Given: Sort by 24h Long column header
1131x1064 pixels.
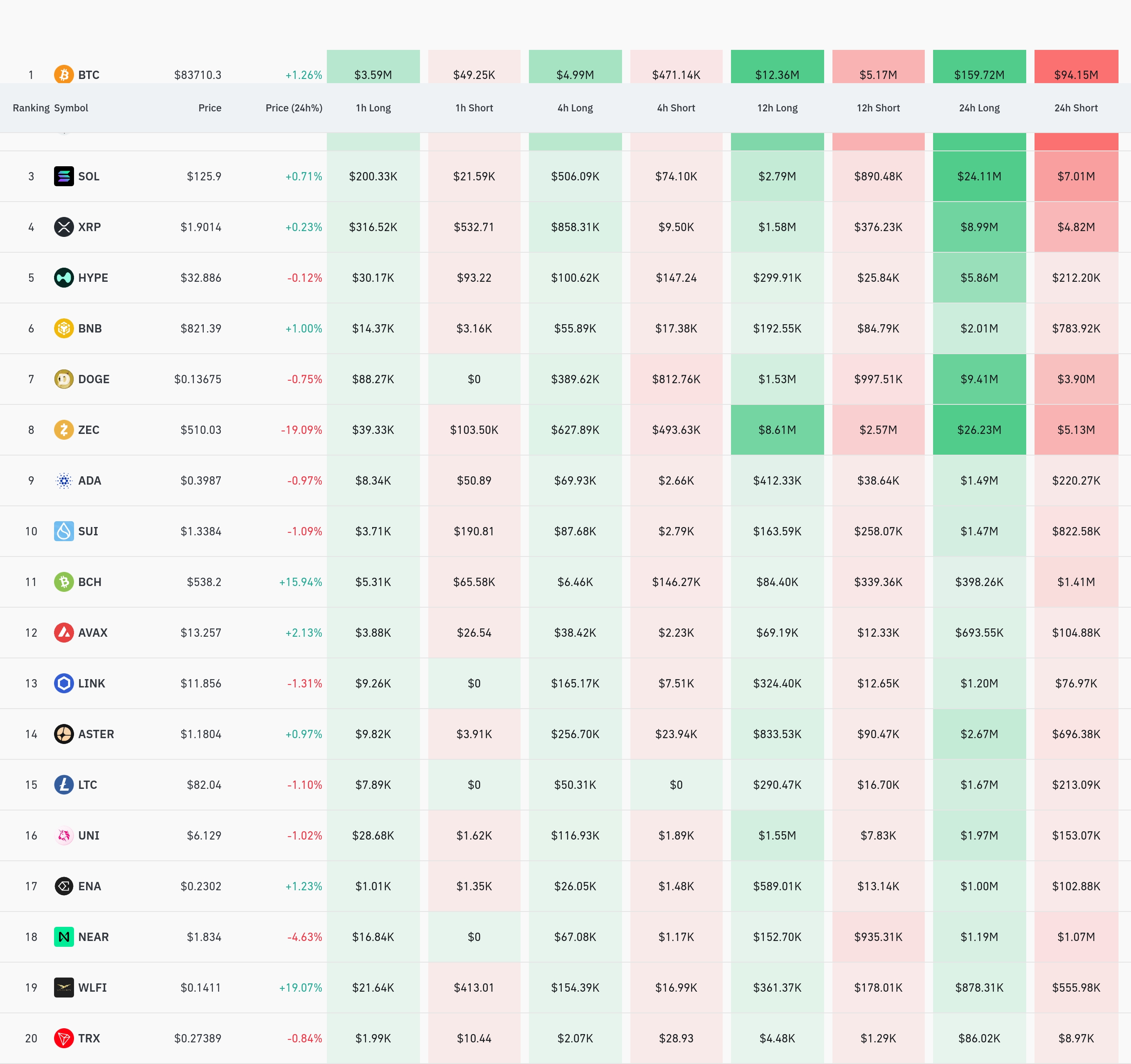Looking at the screenshot, I should (979, 108).
